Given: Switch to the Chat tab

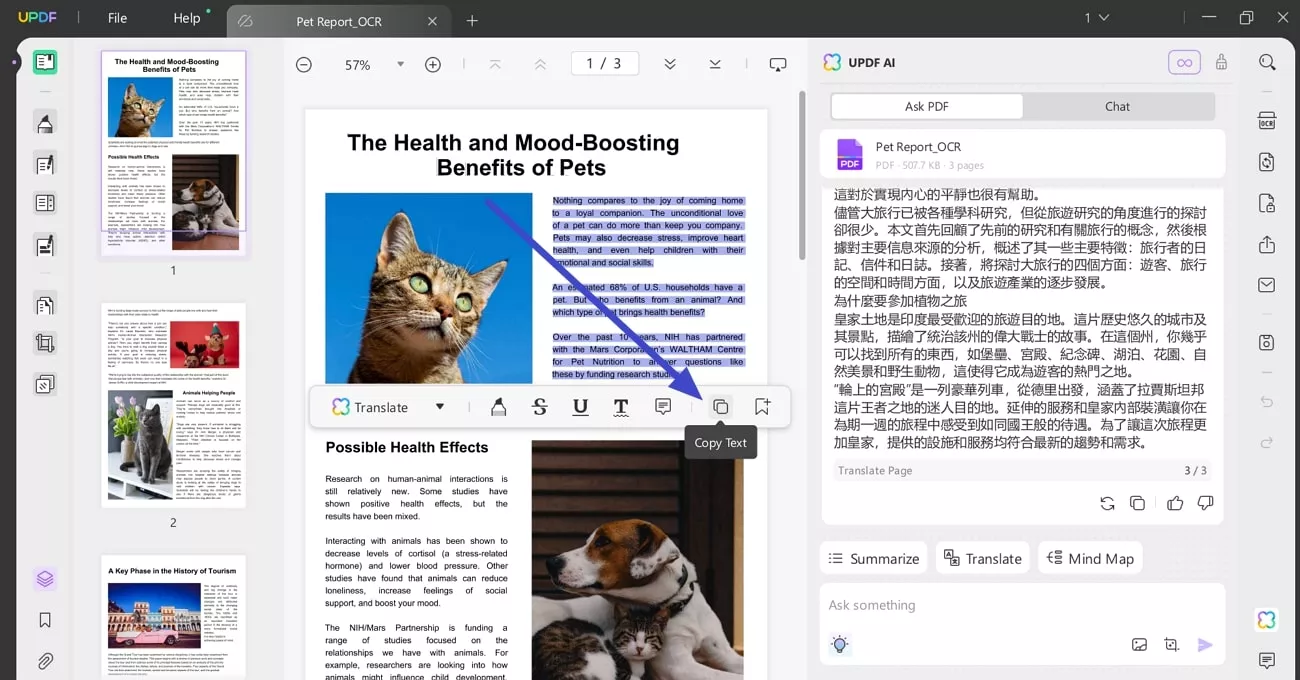Looking at the screenshot, I should (x=1117, y=106).
